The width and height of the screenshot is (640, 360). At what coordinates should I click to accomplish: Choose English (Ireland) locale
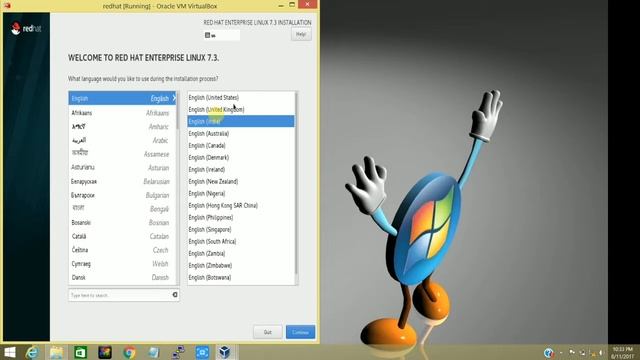(241, 169)
